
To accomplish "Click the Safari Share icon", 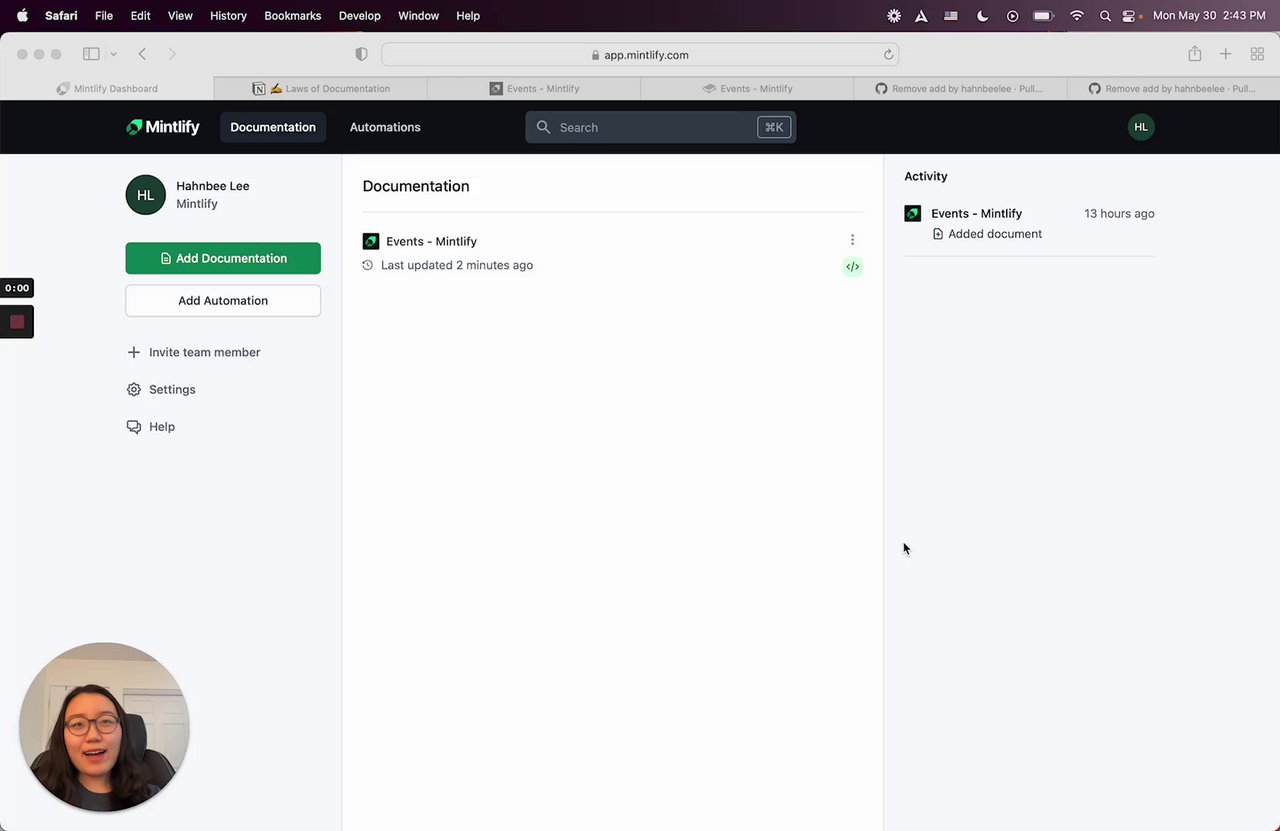I will [1194, 54].
